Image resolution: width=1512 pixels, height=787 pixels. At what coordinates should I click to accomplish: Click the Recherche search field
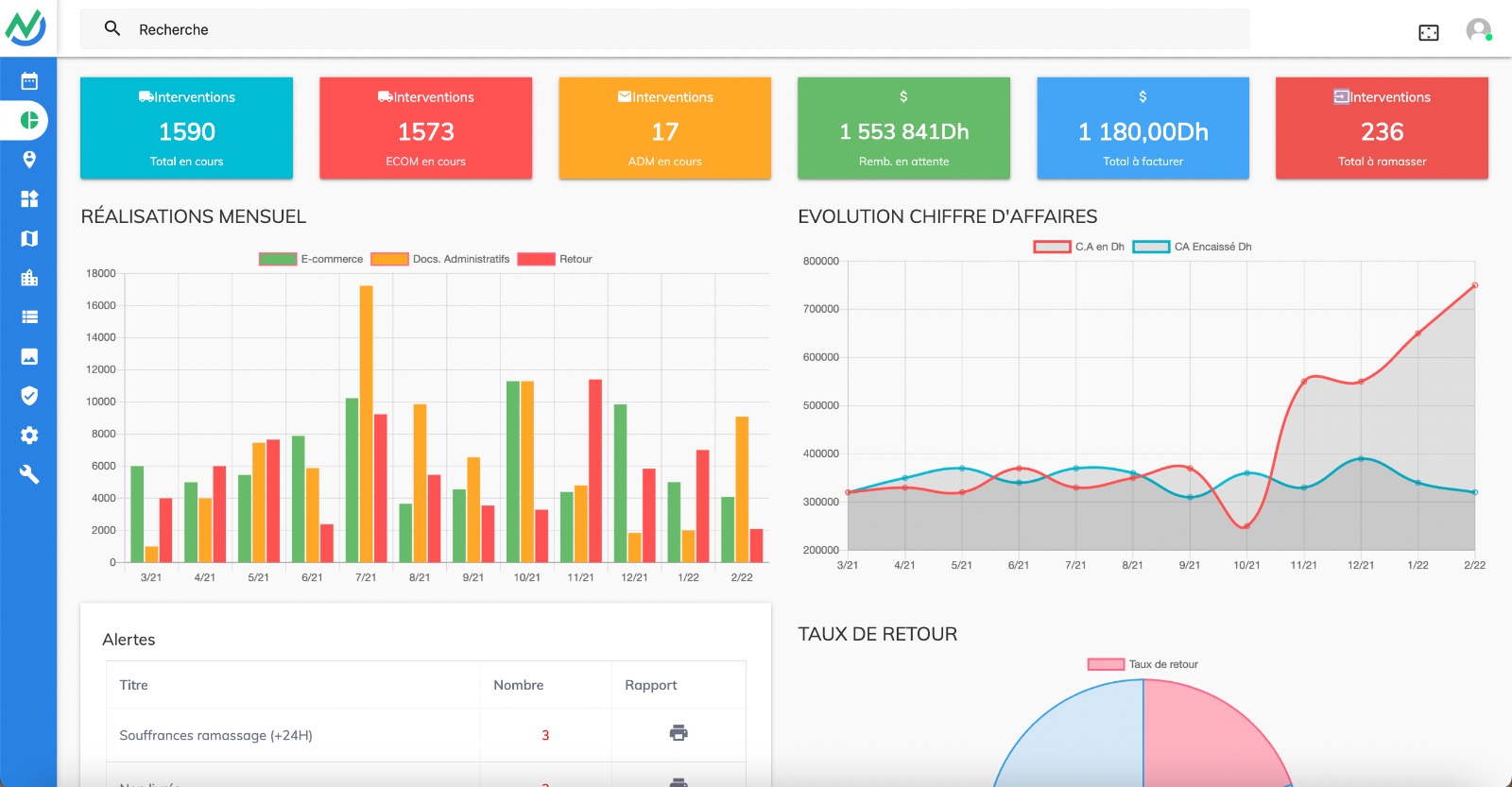coord(664,29)
